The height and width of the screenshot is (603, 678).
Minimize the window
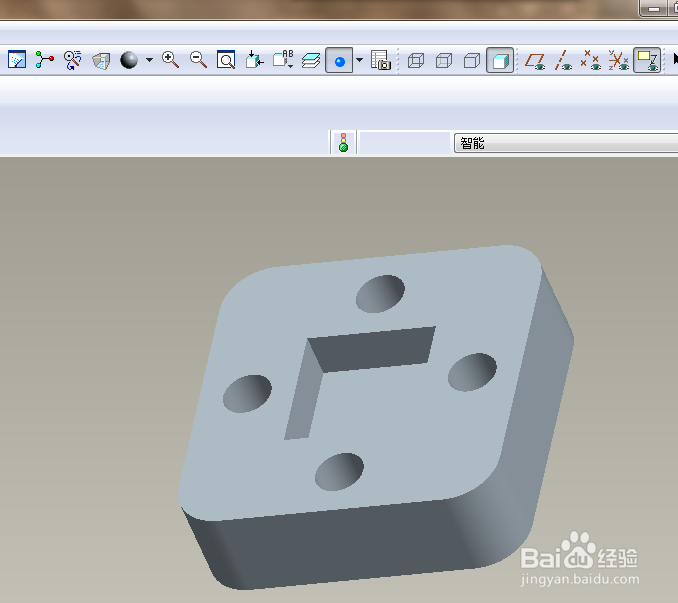point(654,9)
